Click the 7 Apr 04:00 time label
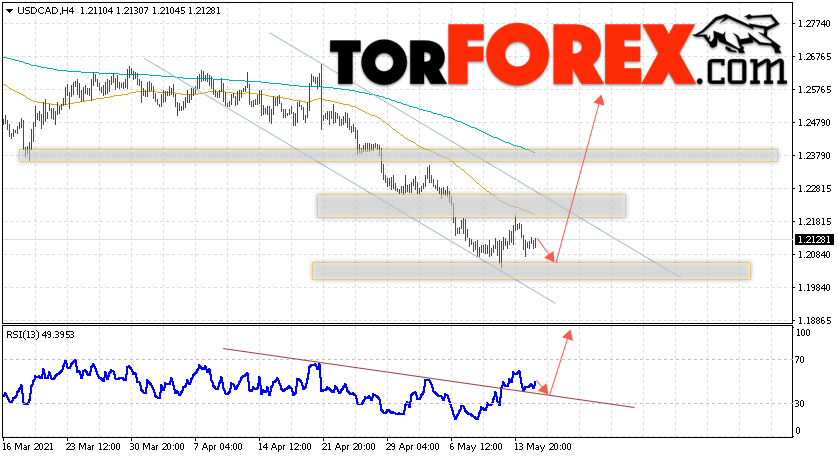 pos(218,447)
